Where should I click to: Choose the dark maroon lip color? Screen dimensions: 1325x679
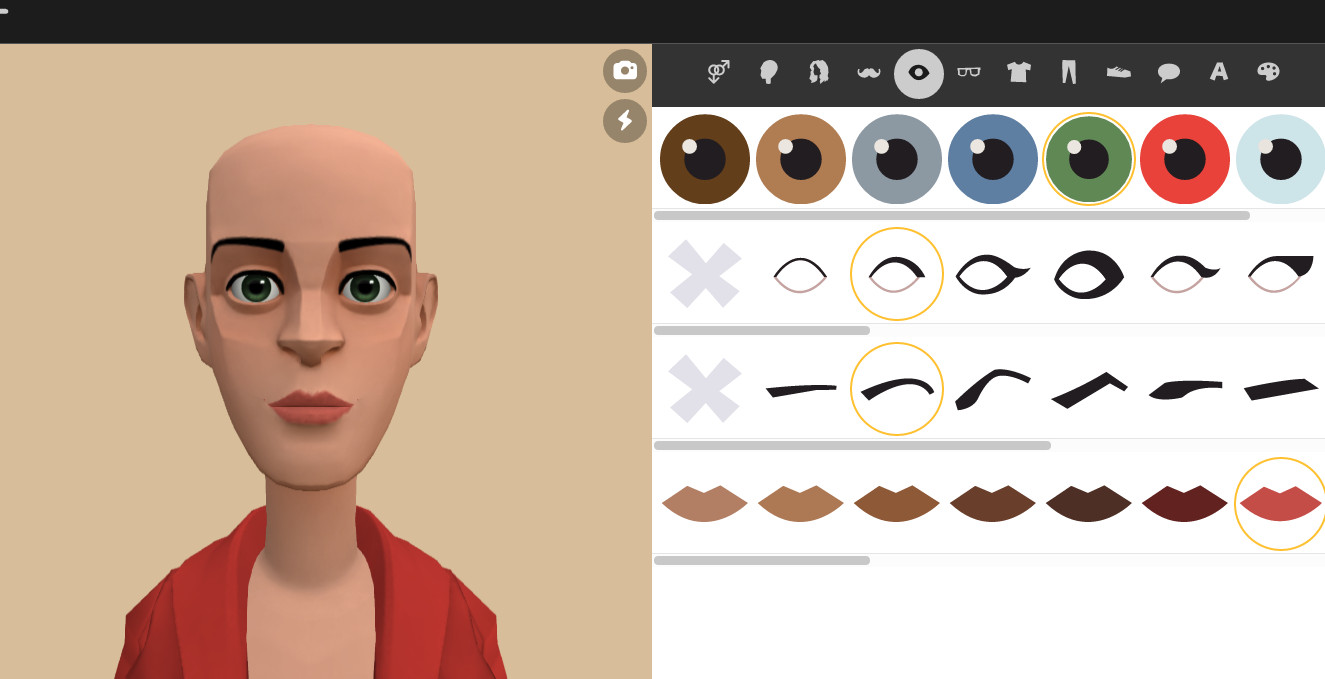[1185, 504]
